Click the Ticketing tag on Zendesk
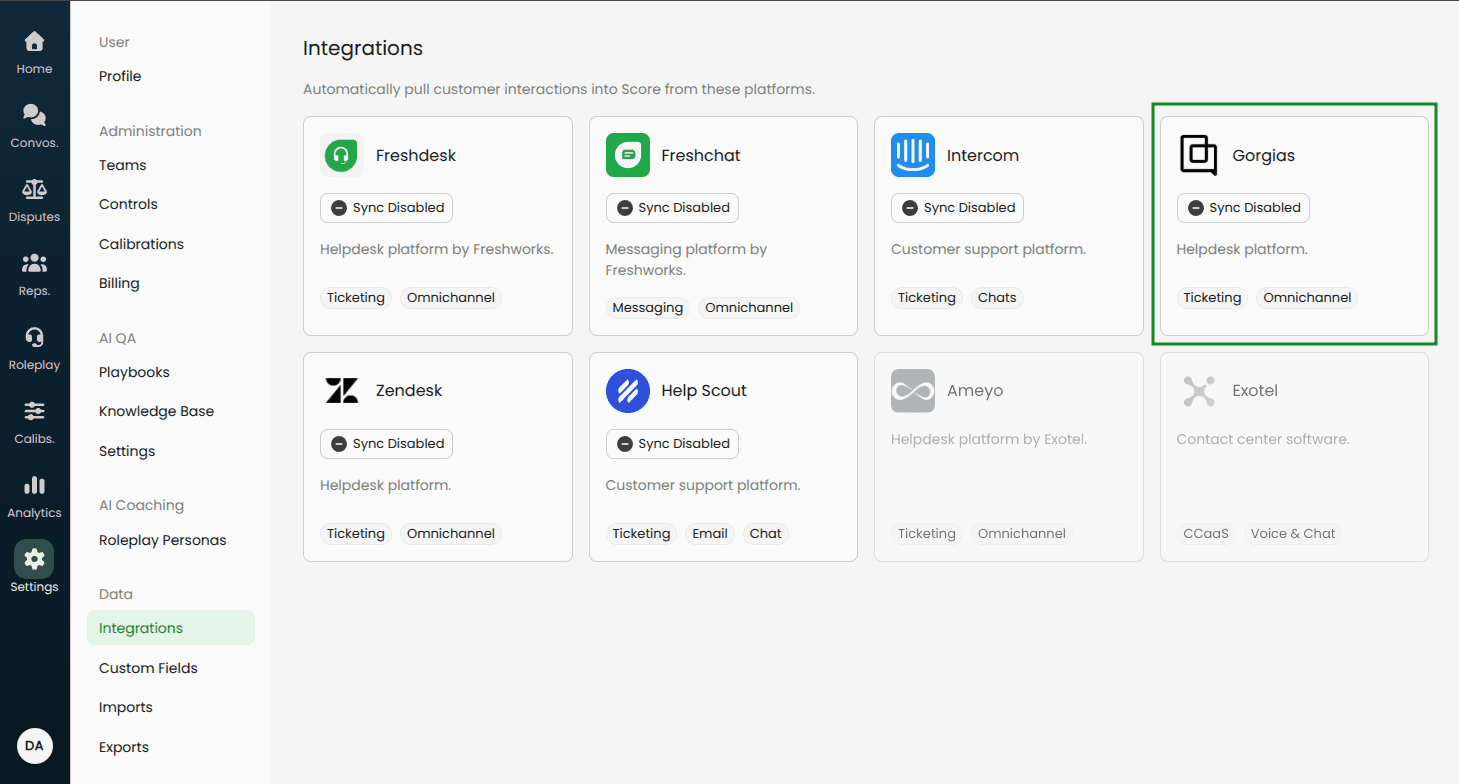Viewport: 1459px width, 784px height. 356,534
